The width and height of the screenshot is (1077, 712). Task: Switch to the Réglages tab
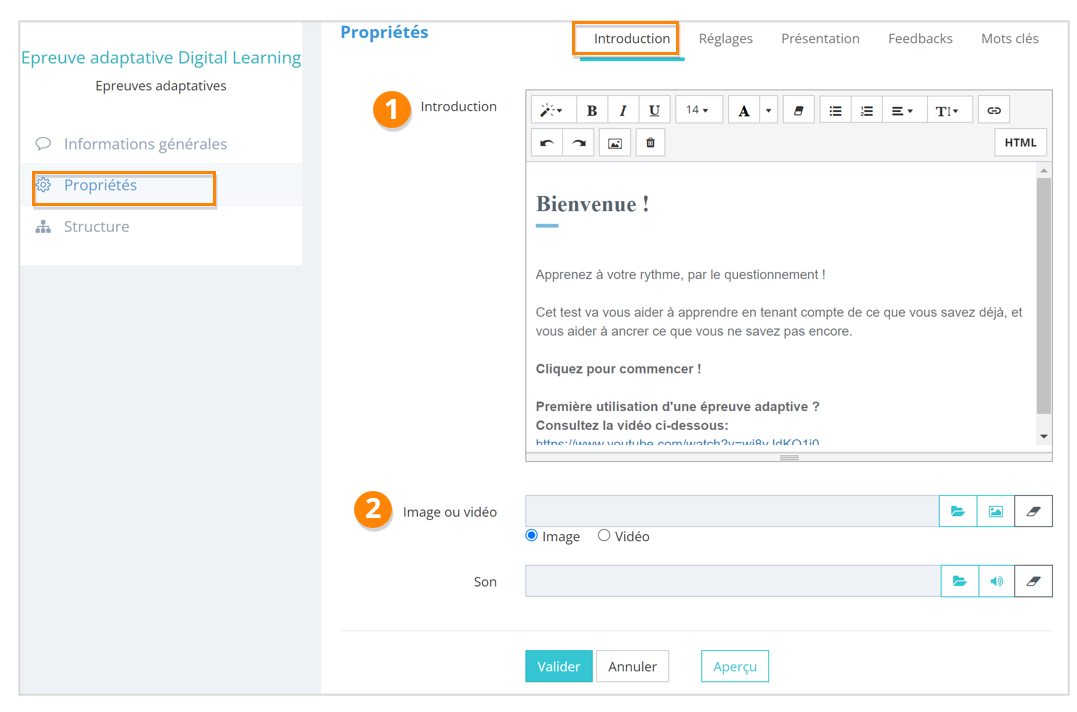coord(725,39)
